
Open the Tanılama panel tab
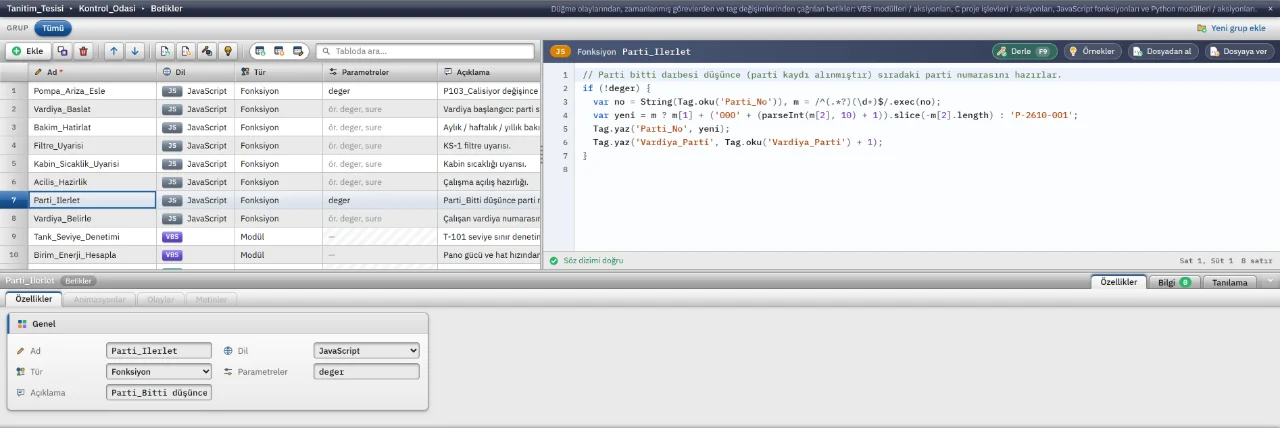click(1230, 282)
